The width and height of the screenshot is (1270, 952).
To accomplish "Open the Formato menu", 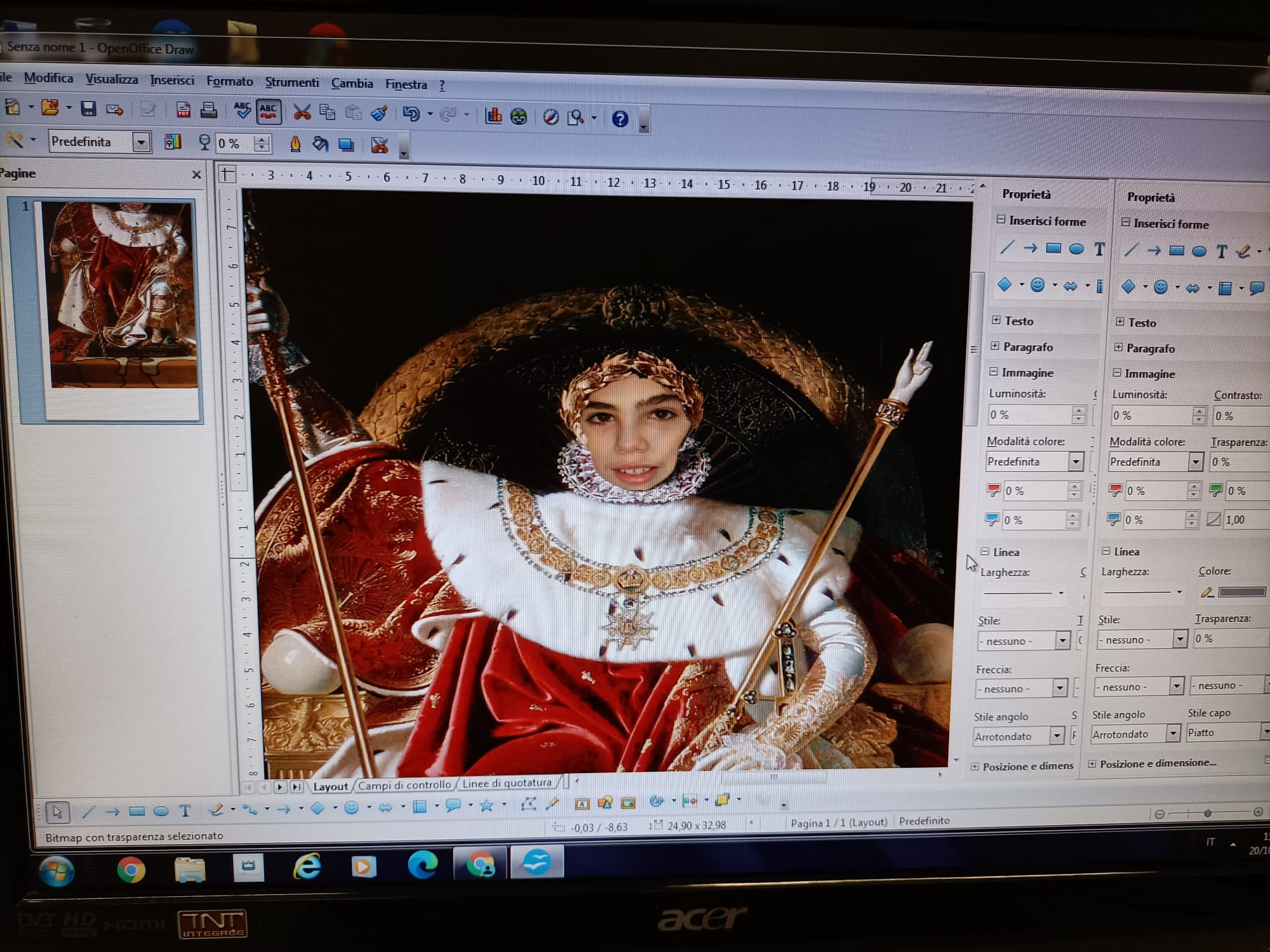I will (229, 82).
